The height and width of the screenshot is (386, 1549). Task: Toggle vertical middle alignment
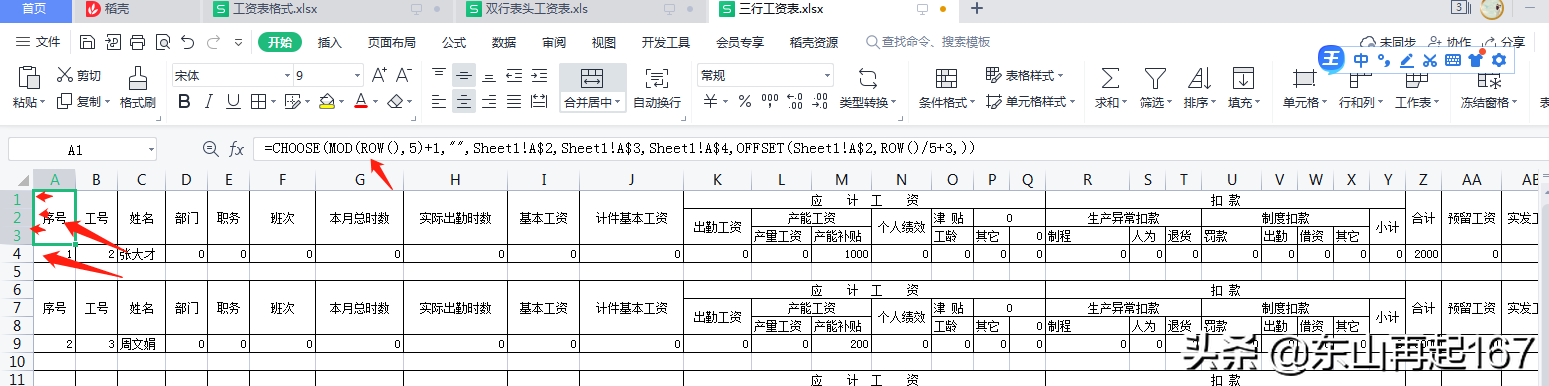464,75
